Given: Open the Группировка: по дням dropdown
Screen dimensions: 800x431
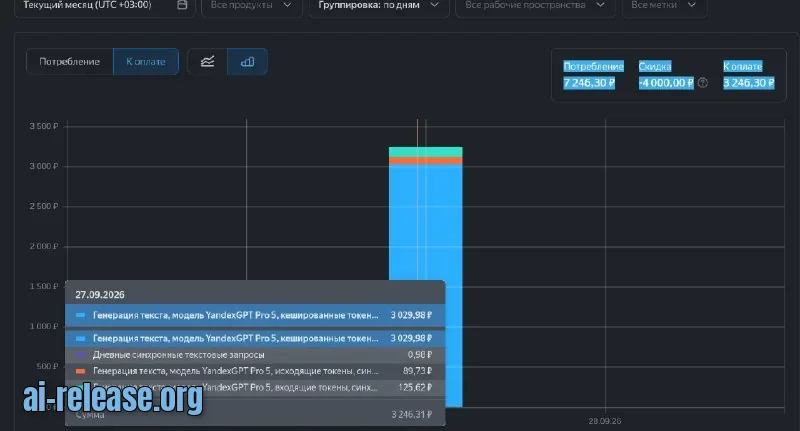Looking at the screenshot, I should point(379,6).
